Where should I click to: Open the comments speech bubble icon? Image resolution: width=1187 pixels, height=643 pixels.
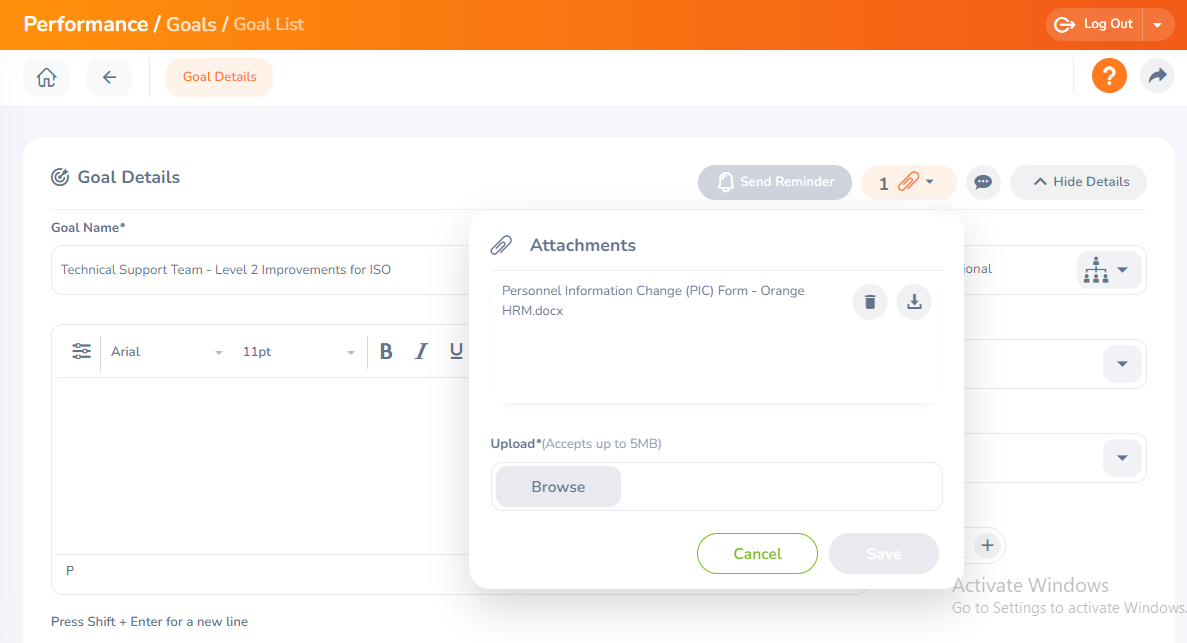982,182
